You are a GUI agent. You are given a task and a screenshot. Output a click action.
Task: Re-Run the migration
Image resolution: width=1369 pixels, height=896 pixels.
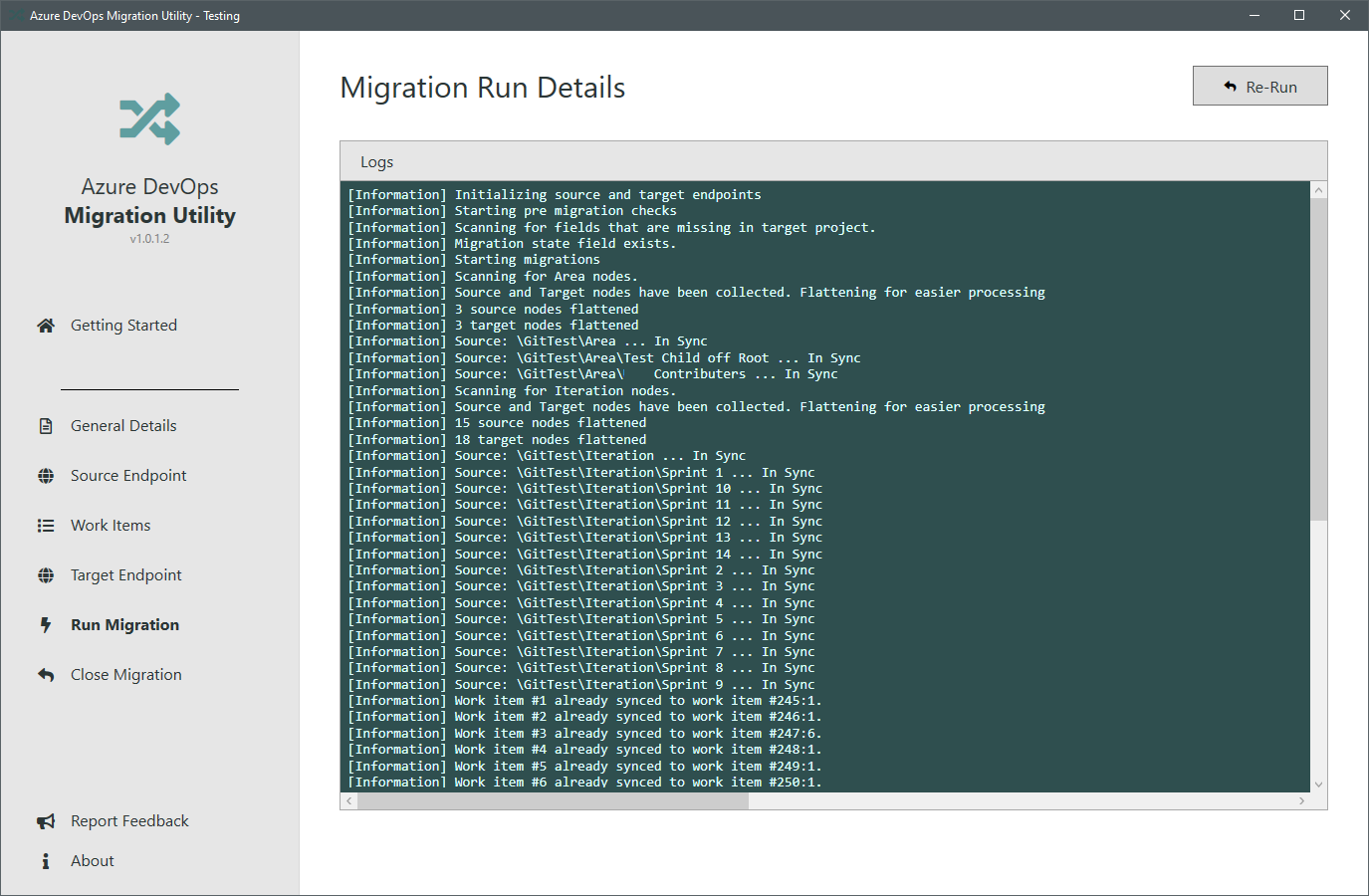pyautogui.click(x=1259, y=86)
